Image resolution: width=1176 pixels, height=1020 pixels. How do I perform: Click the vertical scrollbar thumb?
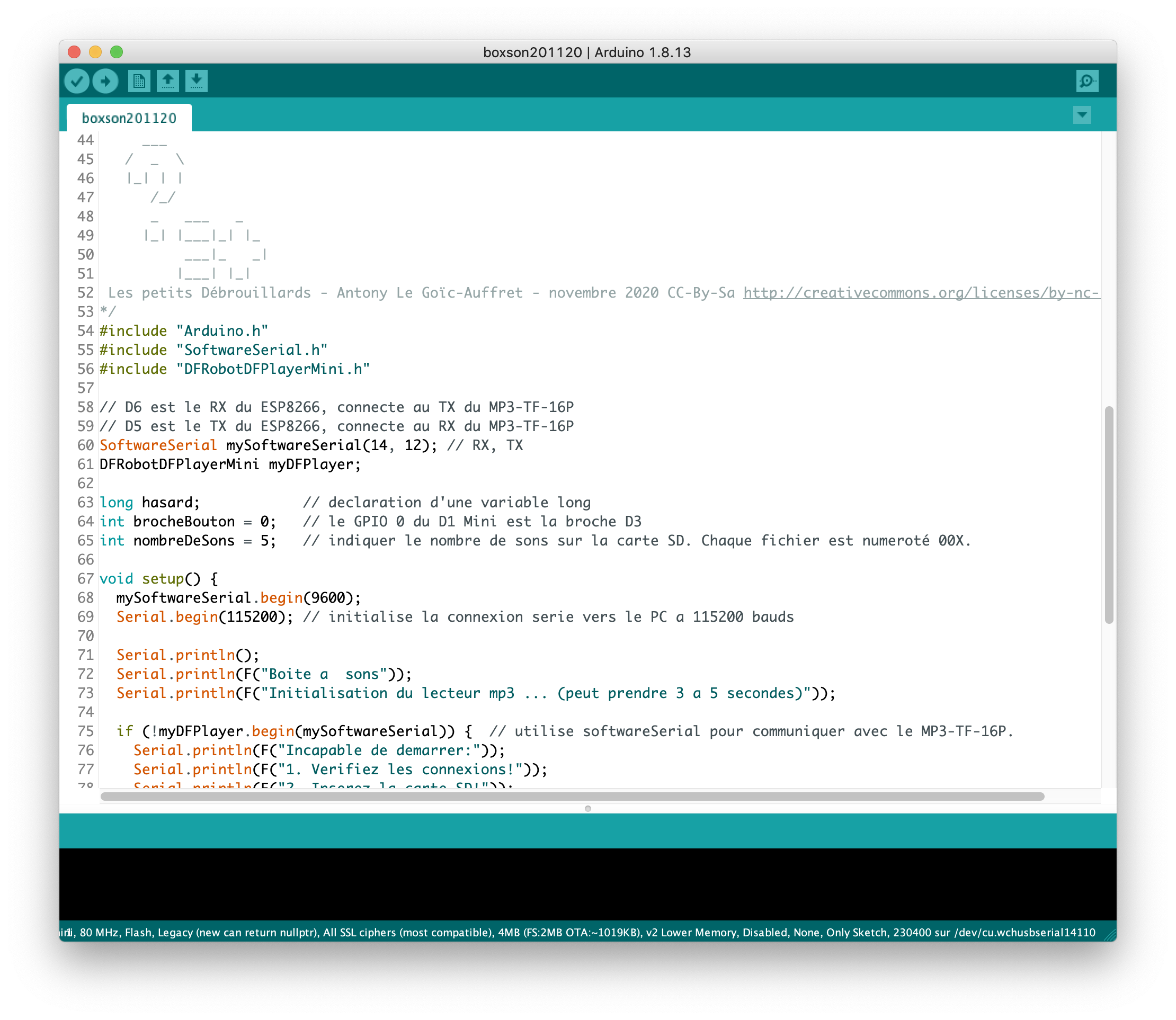(x=1108, y=515)
